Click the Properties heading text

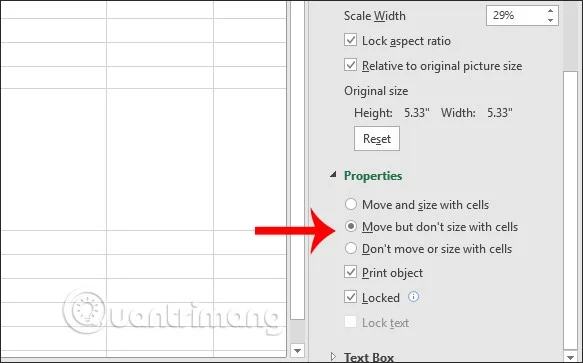pos(373,176)
